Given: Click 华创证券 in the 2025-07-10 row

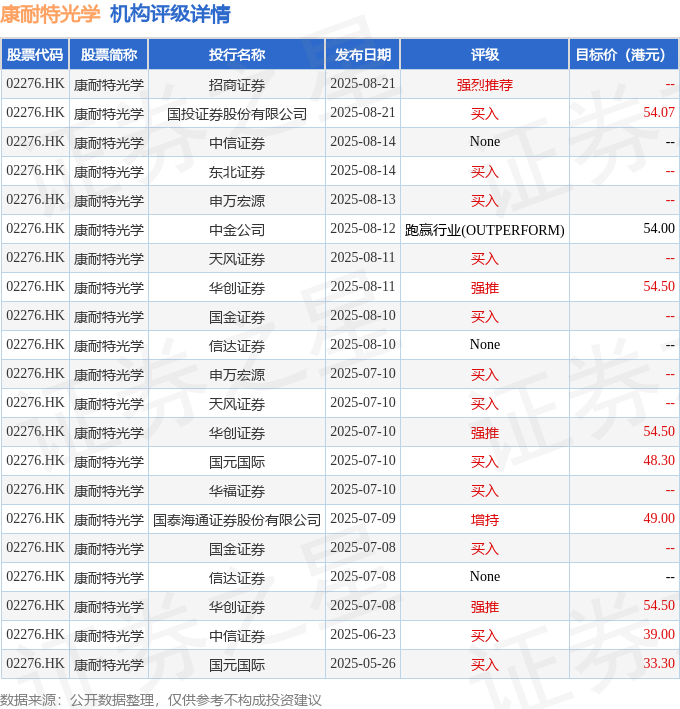Looking at the screenshot, I should click(x=236, y=433).
